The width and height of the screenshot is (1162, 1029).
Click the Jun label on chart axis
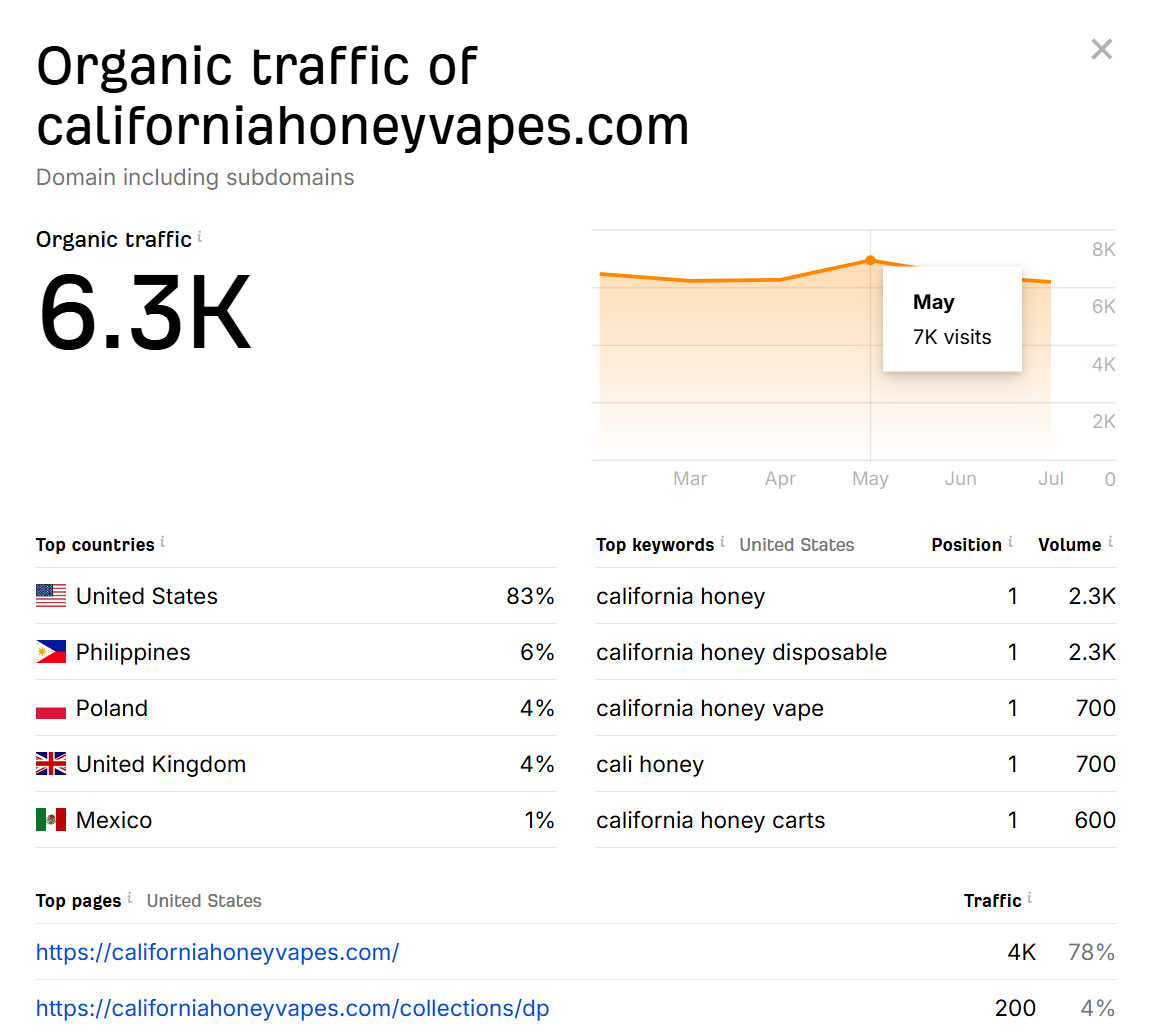[x=960, y=479]
